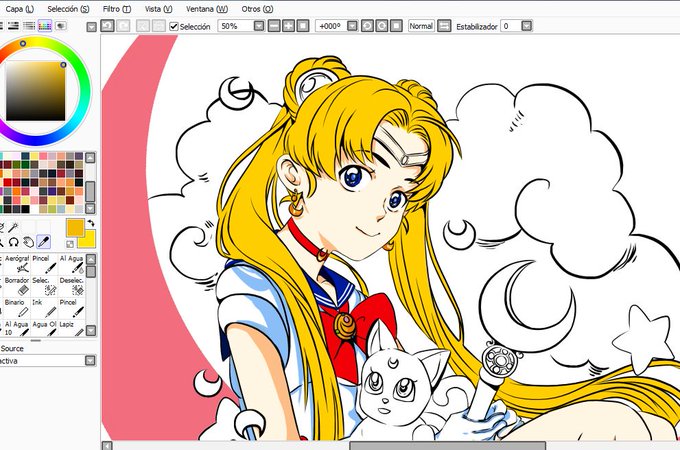The image size is (680, 450).
Task: Select the Binario pen tool
Action: (x=16, y=308)
